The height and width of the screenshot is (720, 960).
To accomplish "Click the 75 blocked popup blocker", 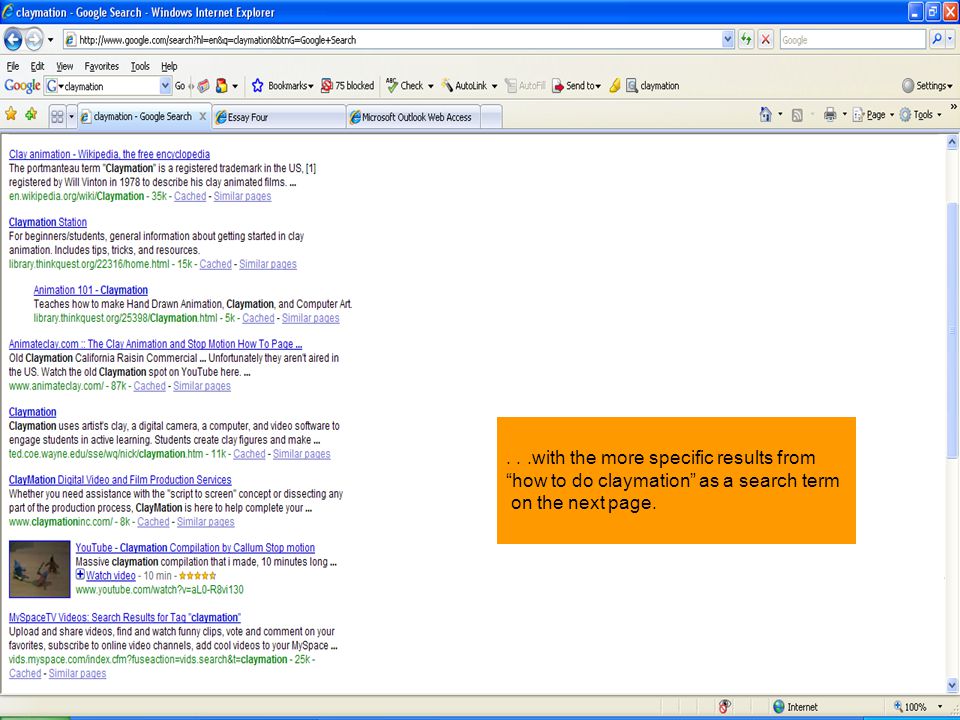I will [x=347, y=86].
